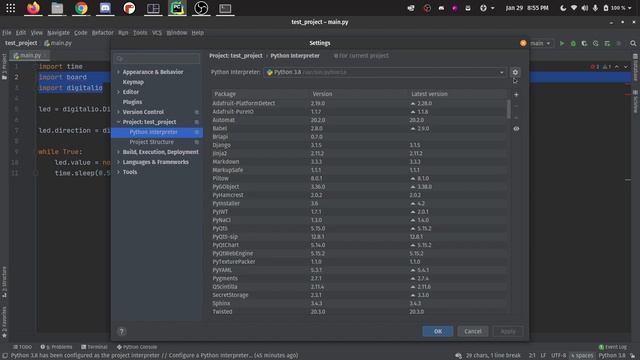The image size is (640, 360).
Task: Expand the Tools settings section
Action: (x=119, y=172)
